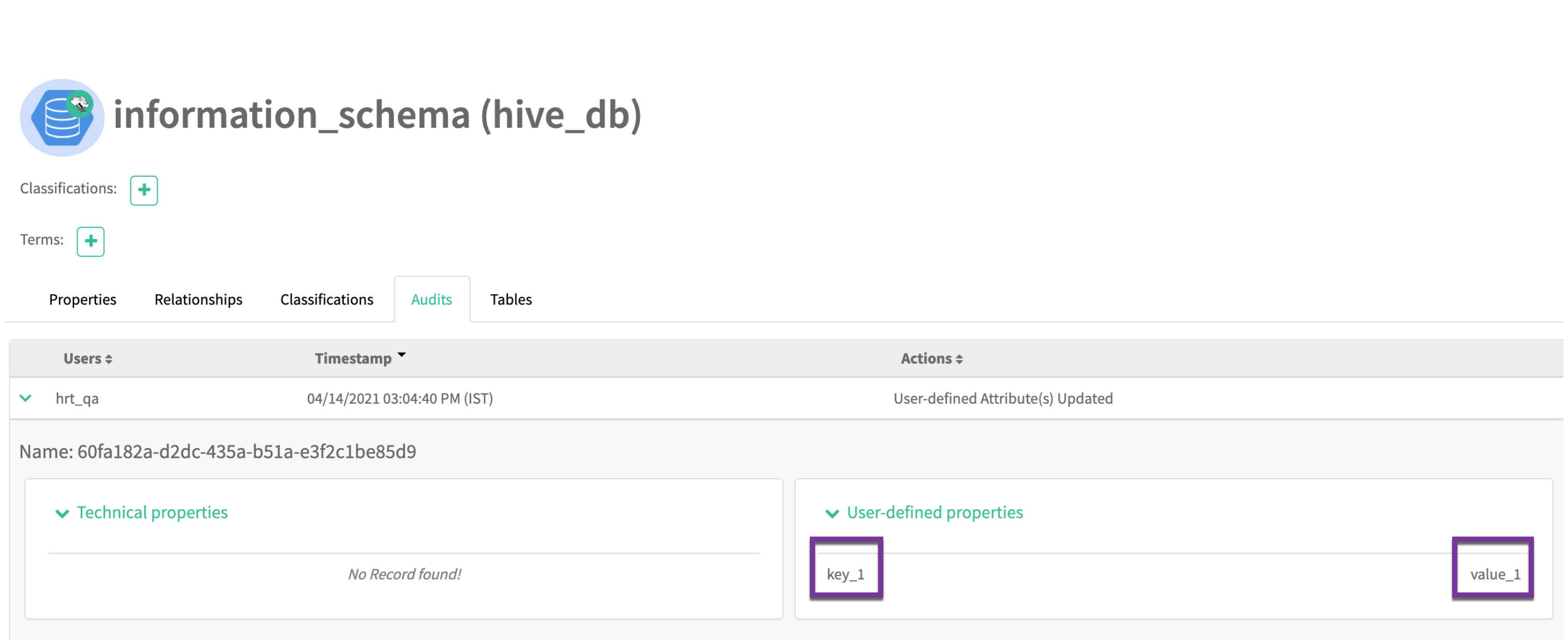Click the value_1 property value

click(1495, 574)
